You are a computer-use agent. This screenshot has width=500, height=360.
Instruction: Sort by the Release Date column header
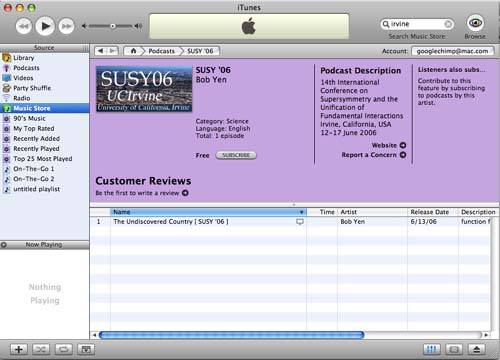click(x=433, y=212)
